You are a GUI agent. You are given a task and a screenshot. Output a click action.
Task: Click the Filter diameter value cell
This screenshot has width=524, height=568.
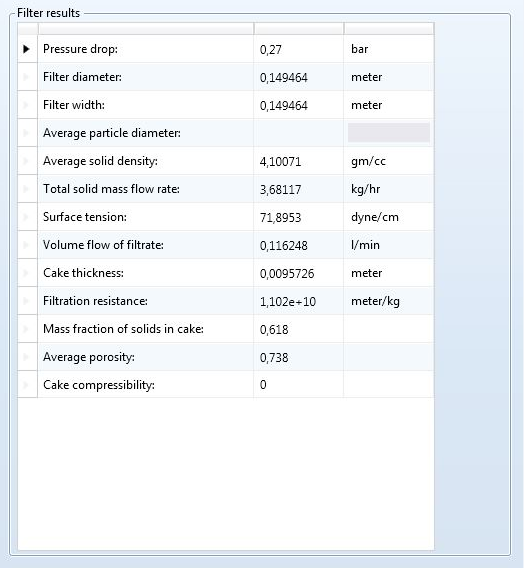pyautogui.click(x=299, y=77)
